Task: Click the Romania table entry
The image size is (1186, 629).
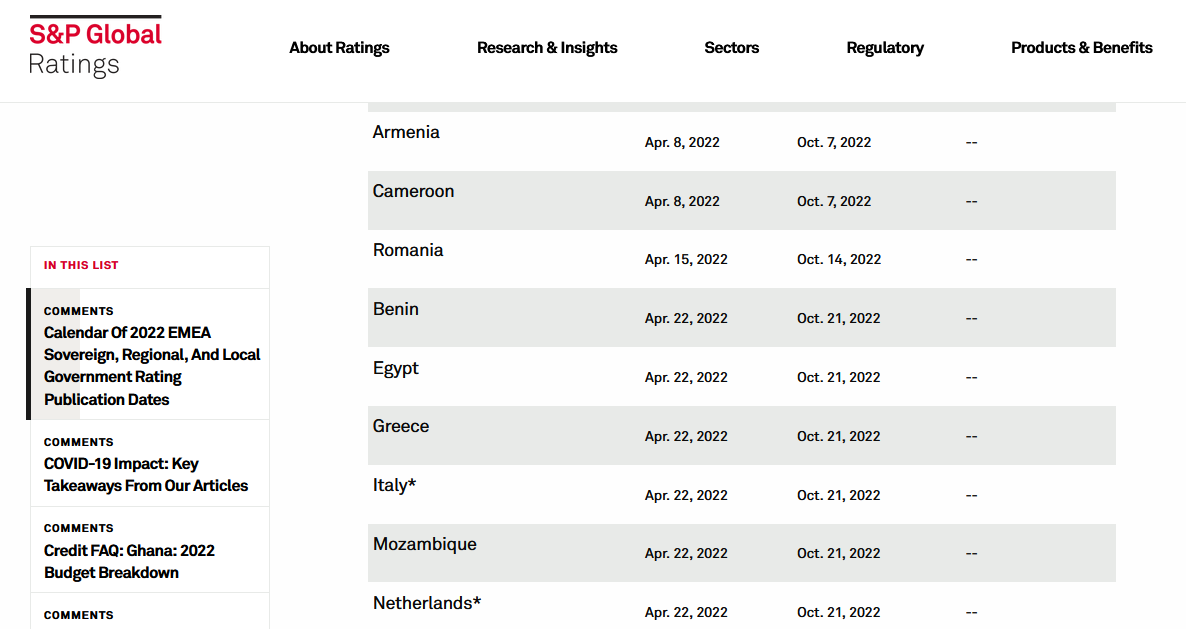Action: tap(408, 250)
